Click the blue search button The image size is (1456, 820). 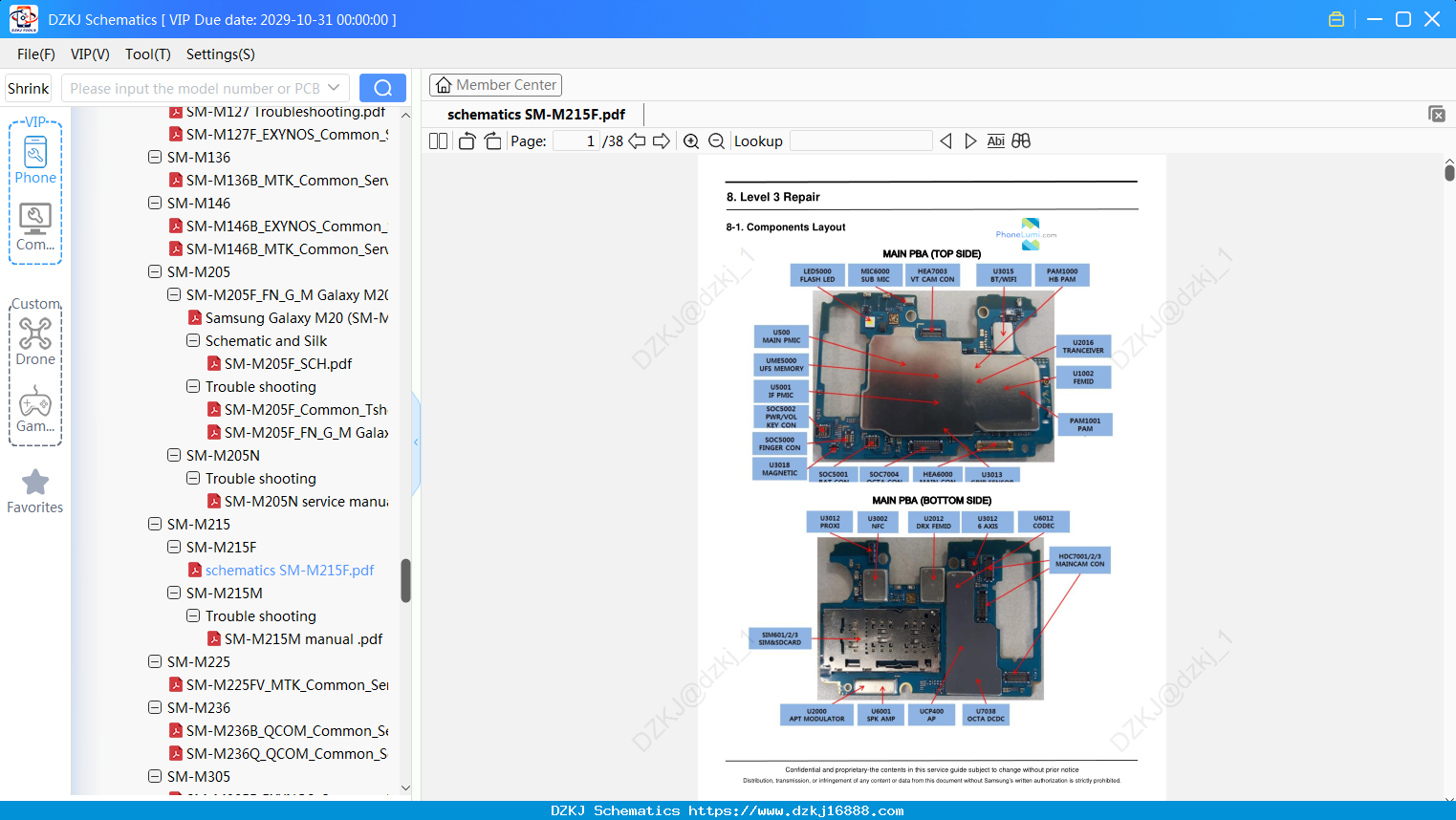[x=382, y=88]
